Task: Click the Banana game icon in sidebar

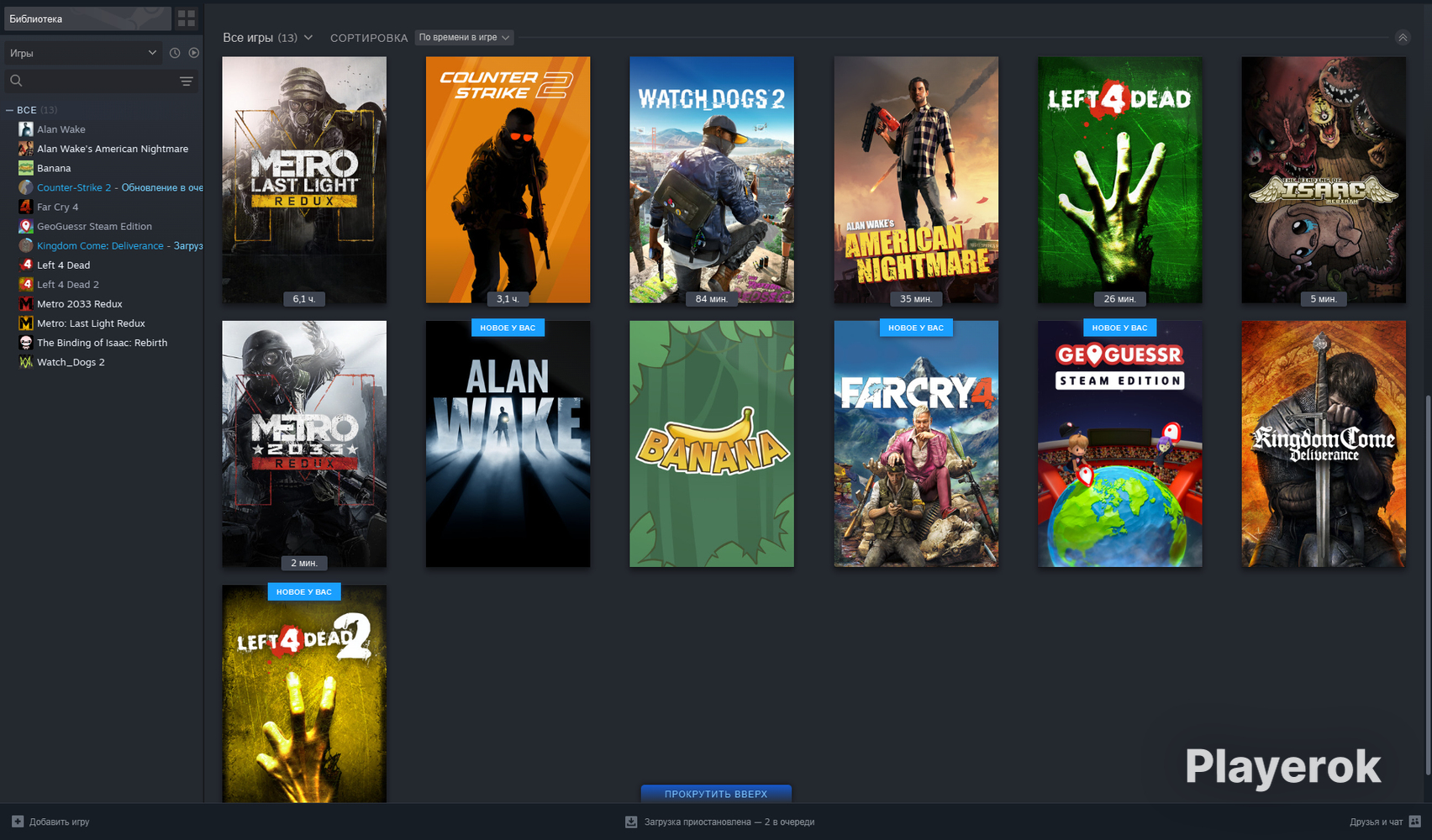Action: click(26, 168)
